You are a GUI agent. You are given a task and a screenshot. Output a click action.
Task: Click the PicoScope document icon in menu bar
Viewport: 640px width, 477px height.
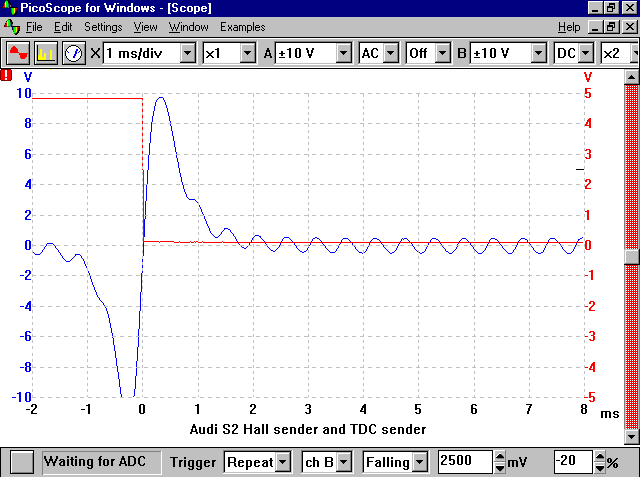(x=10, y=27)
